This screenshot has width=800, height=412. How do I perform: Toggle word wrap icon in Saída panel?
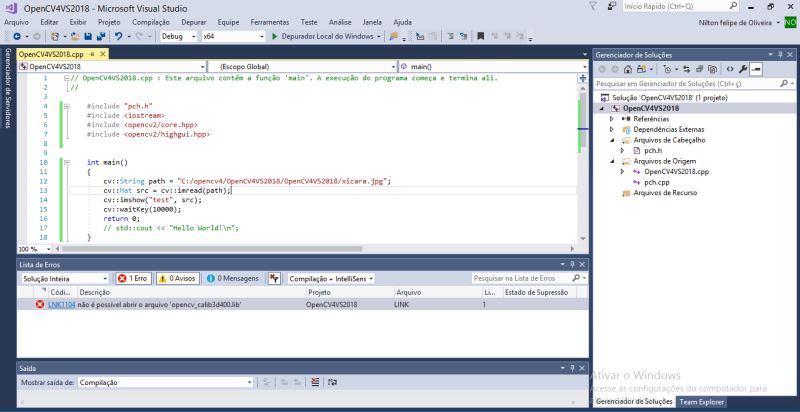coord(332,382)
